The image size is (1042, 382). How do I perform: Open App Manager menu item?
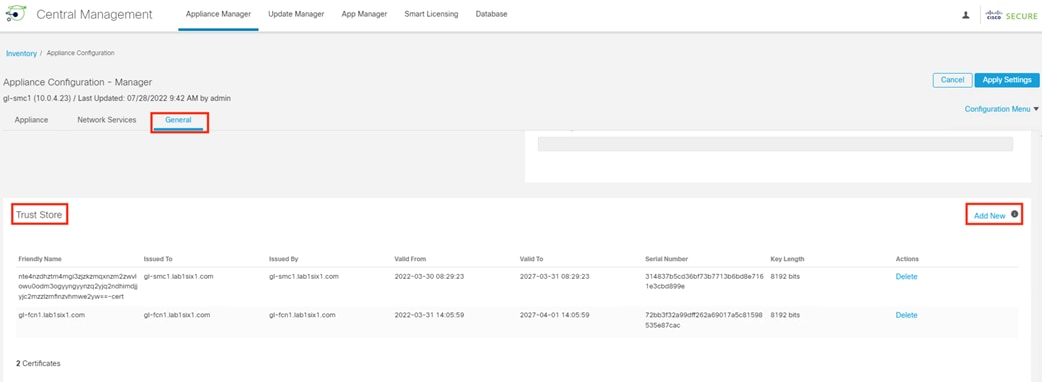point(364,14)
